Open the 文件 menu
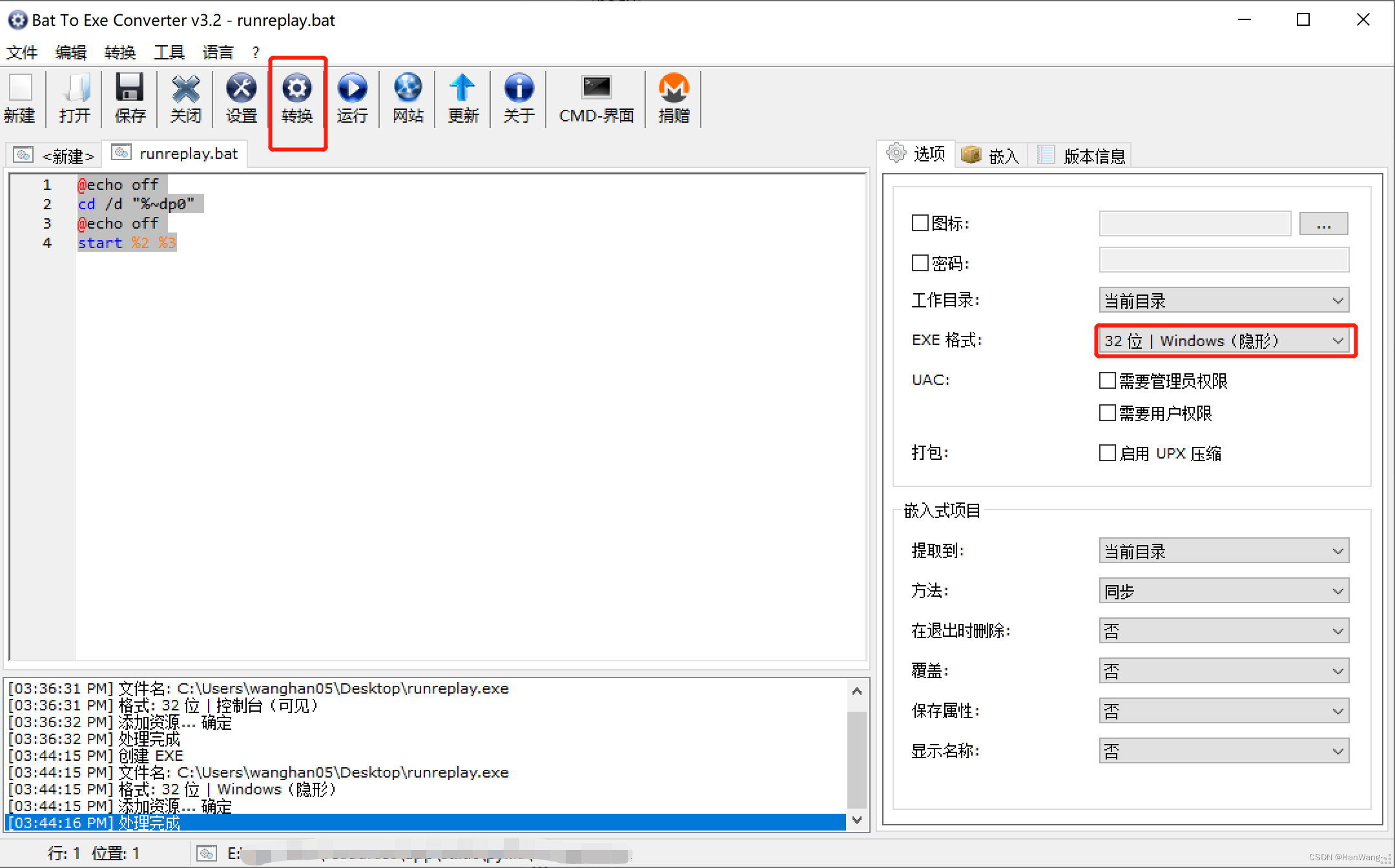Screen dimensions: 1395x868 pyautogui.click(x=22, y=52)
